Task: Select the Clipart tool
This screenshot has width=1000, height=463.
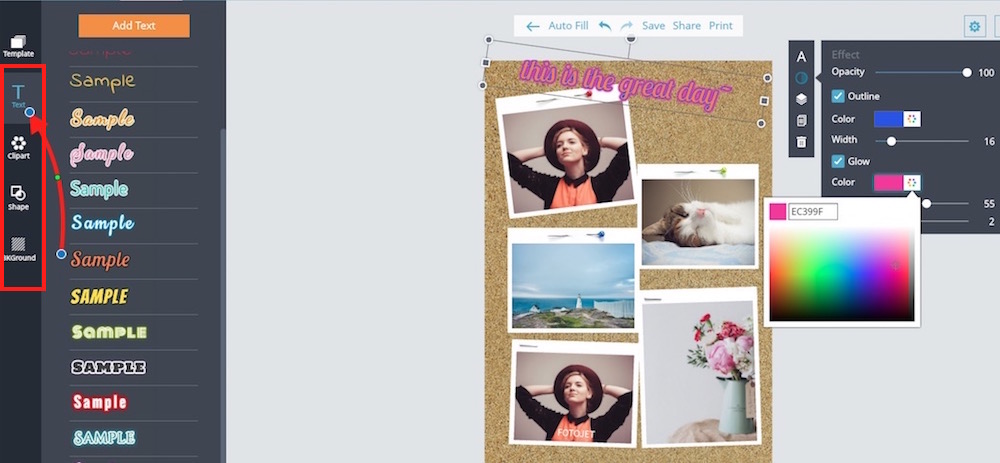Action: click(18, 147)
